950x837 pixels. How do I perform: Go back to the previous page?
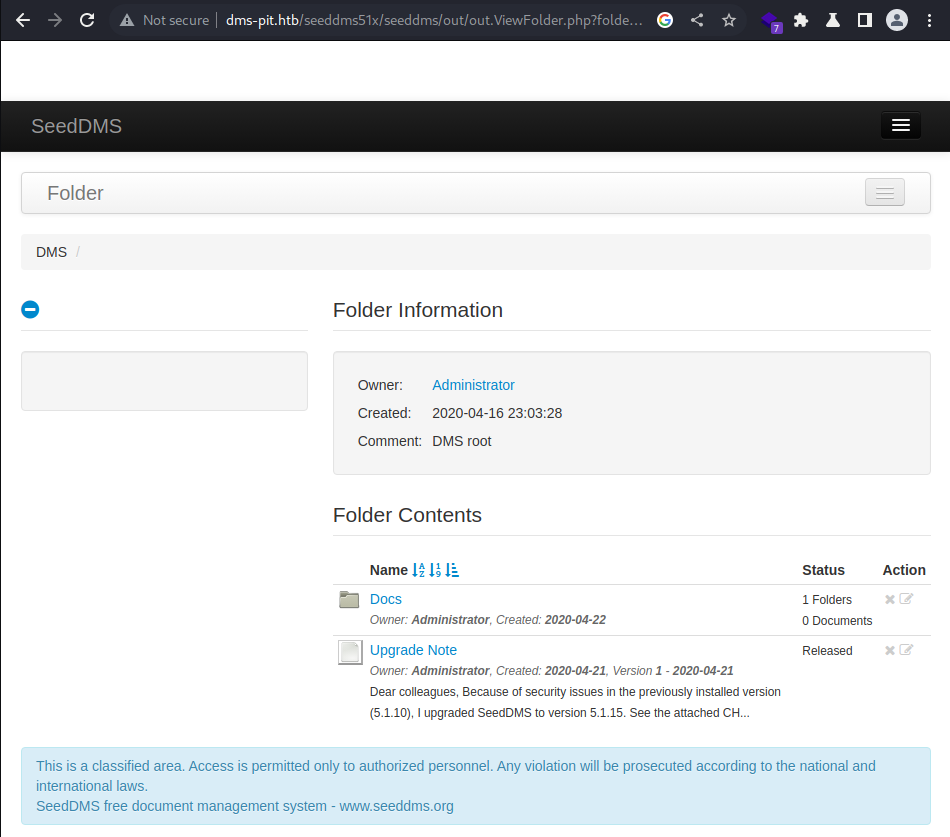23,20
